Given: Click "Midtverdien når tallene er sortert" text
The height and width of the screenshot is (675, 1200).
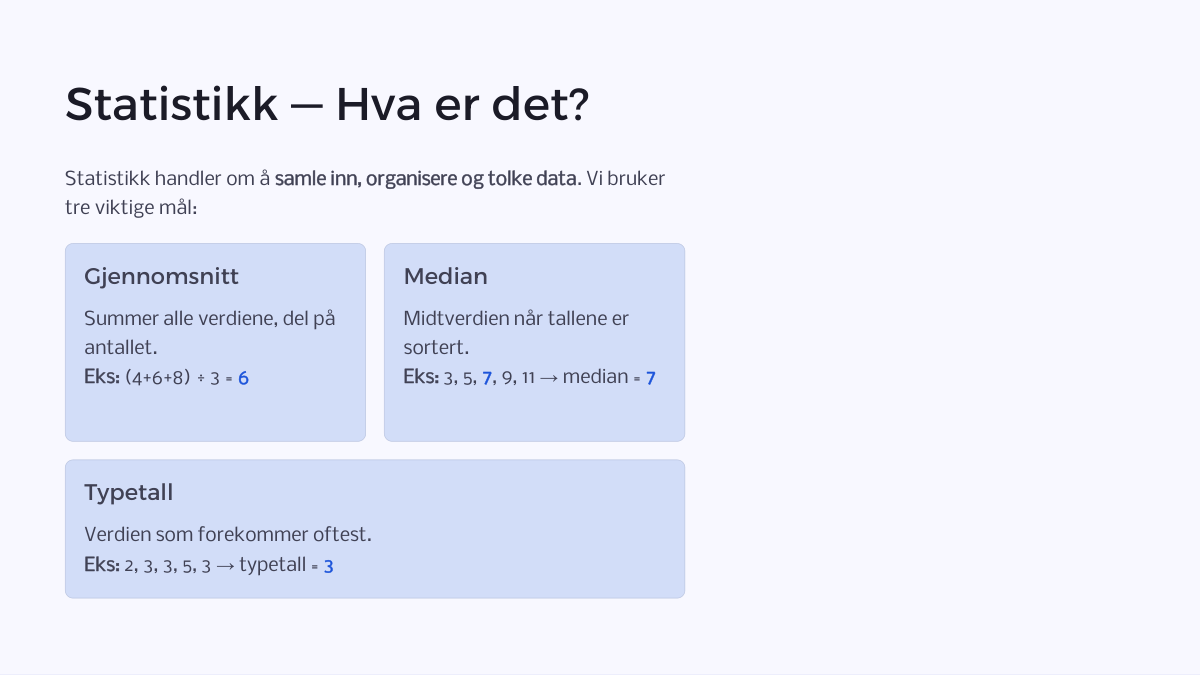Looking at the screenshot, I should pos(516,333).
